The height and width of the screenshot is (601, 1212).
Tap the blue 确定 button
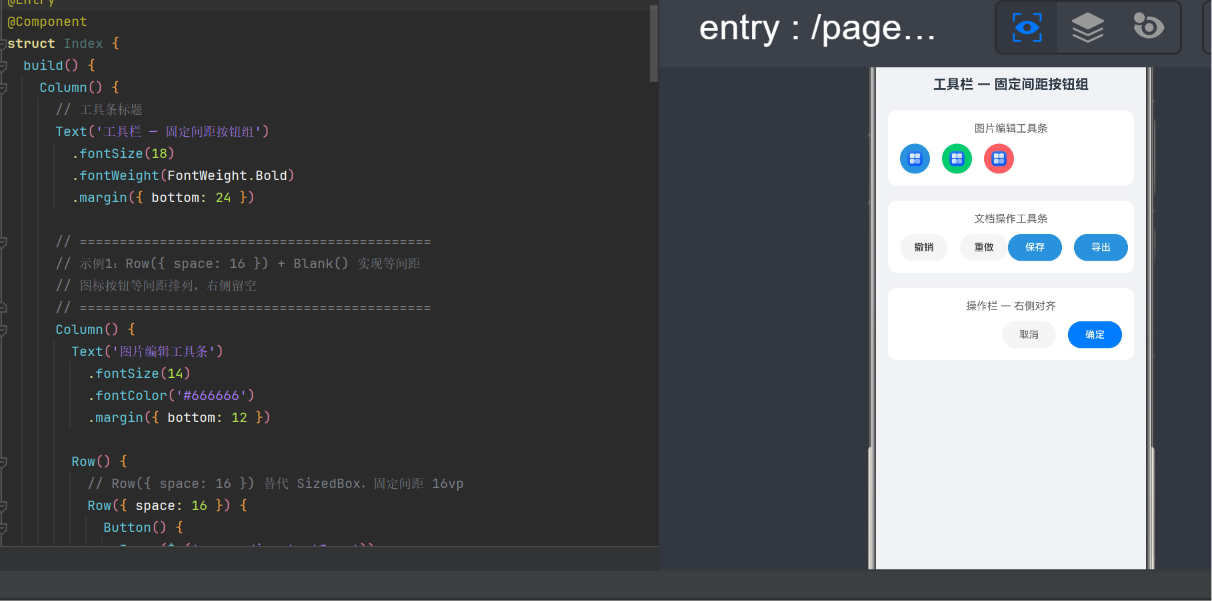(x=1095, y=334)
